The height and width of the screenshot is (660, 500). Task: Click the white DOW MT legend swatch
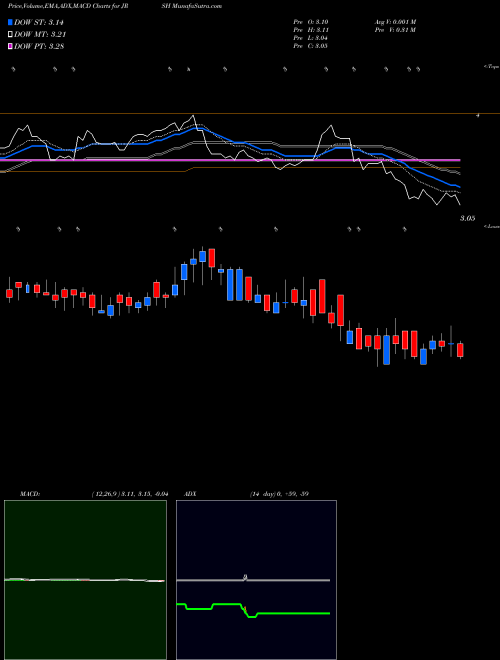click(10, 34)
